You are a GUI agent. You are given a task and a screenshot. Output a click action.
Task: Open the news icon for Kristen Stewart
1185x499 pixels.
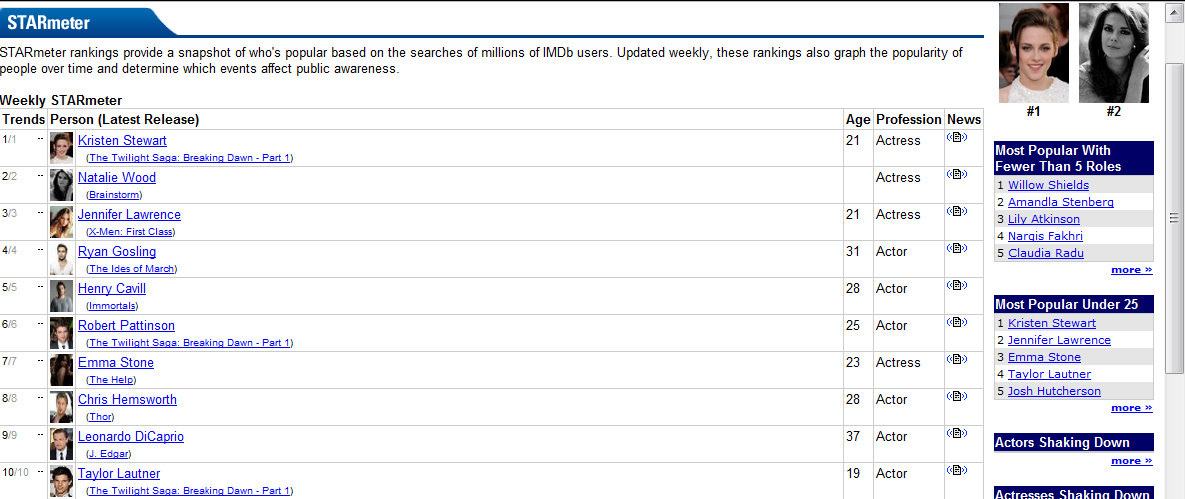(957, 137)
